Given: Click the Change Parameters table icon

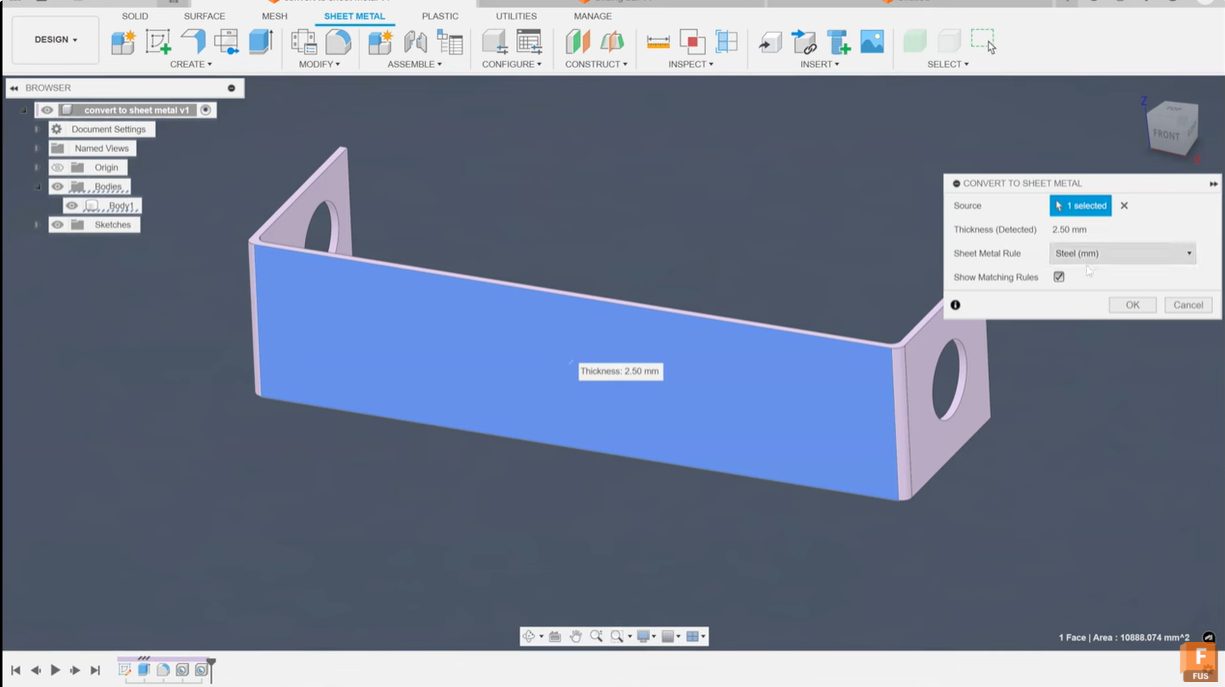Looking at the screenshot, I should pyautogui.click(x=528, y=41).
